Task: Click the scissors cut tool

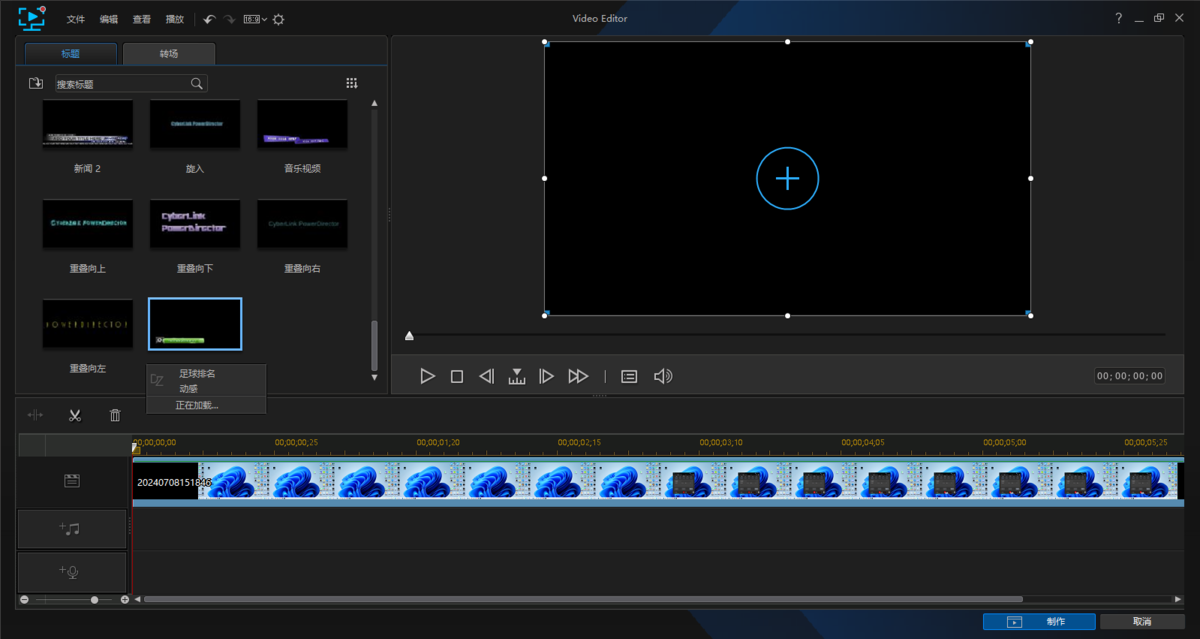Action: (x=75, y=415)
